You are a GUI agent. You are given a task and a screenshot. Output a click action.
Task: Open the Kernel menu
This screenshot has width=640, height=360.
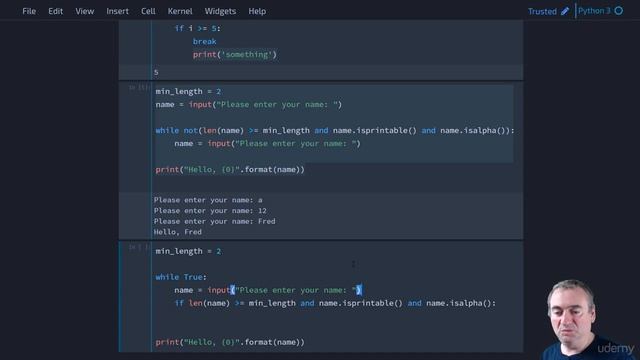point(180,11)
